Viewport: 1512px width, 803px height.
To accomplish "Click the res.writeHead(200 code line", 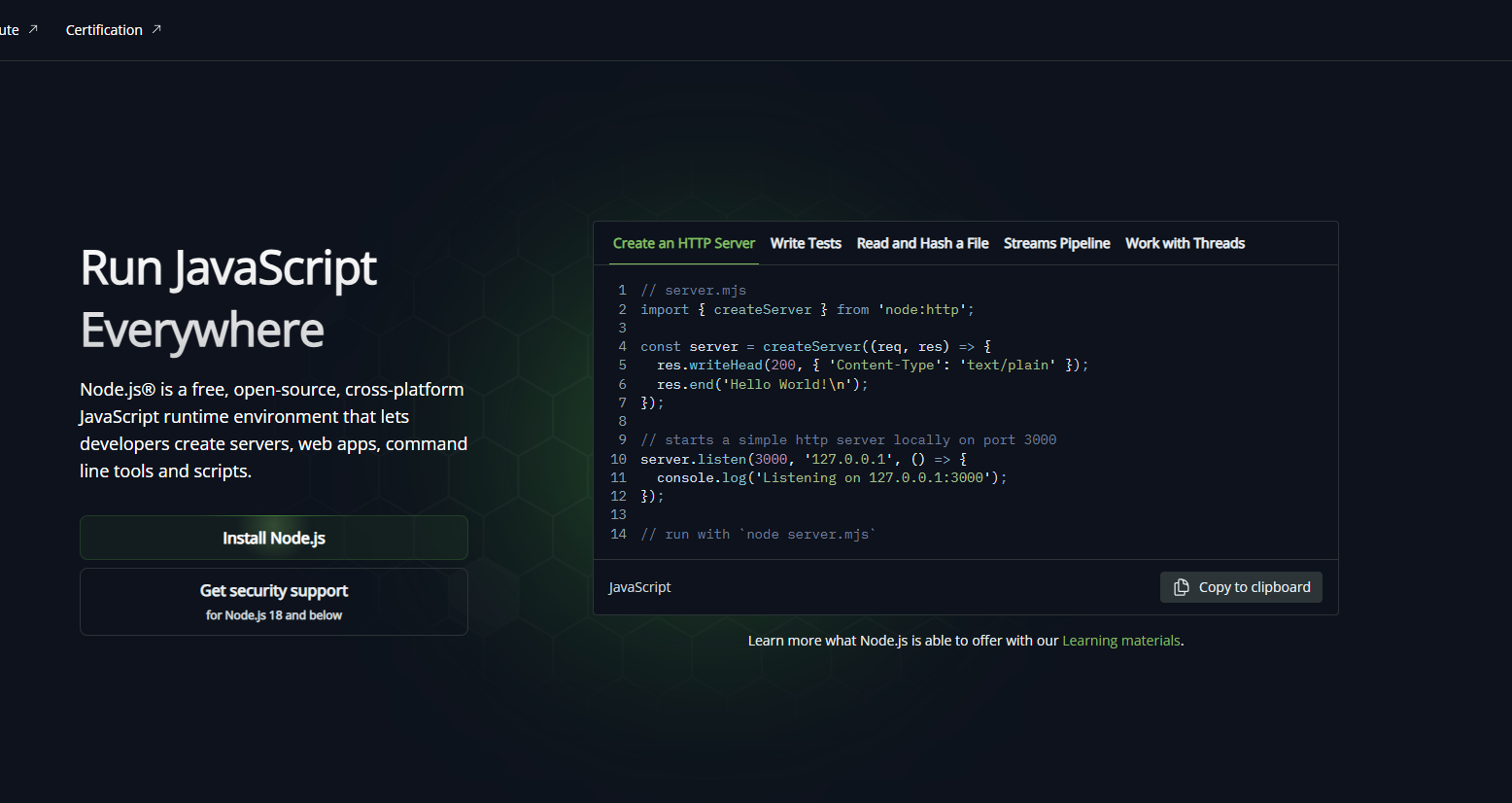I will click(873, 366).
